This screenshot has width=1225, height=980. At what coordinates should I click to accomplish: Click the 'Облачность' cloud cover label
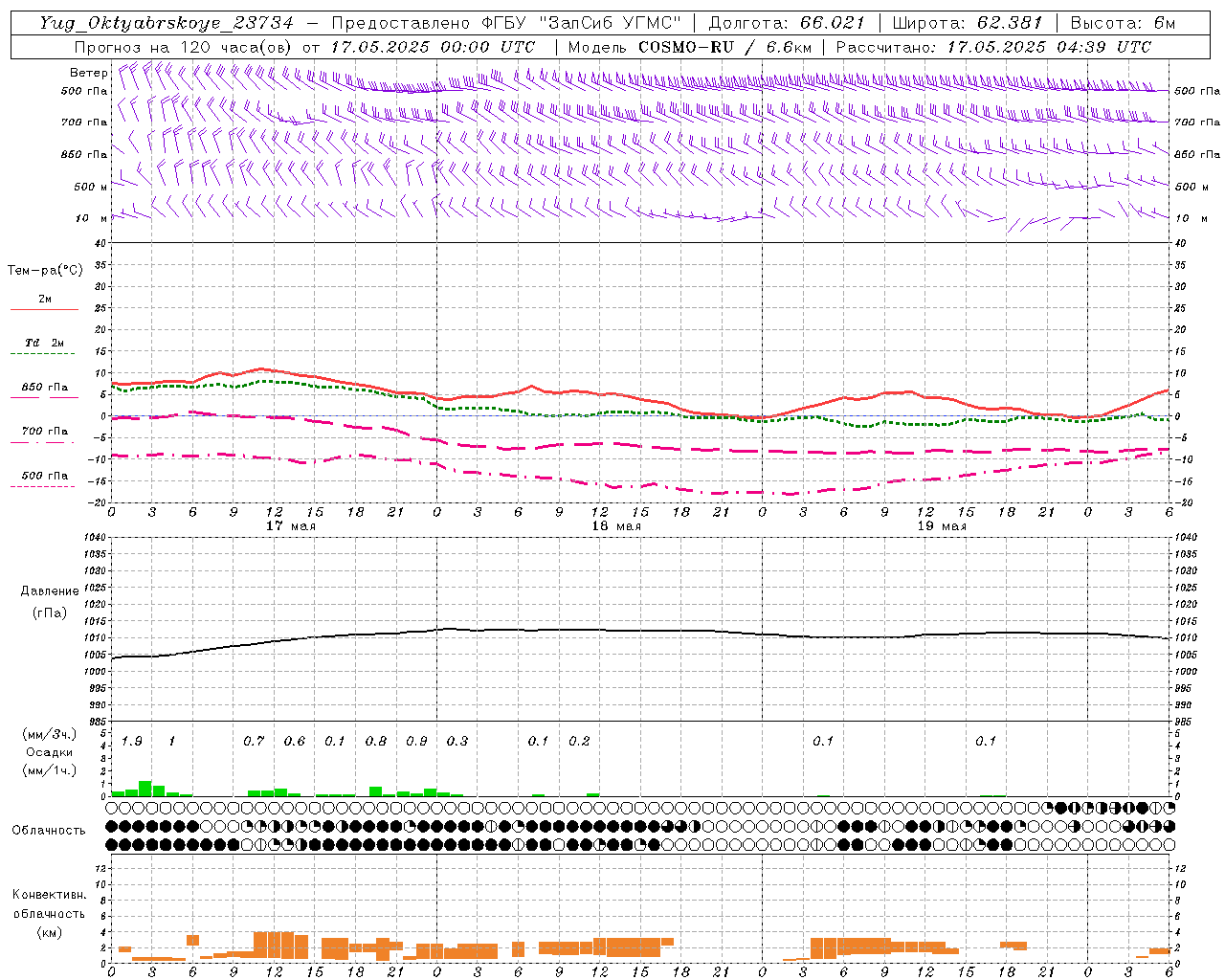pyautogui.click(x=49, y=830)
